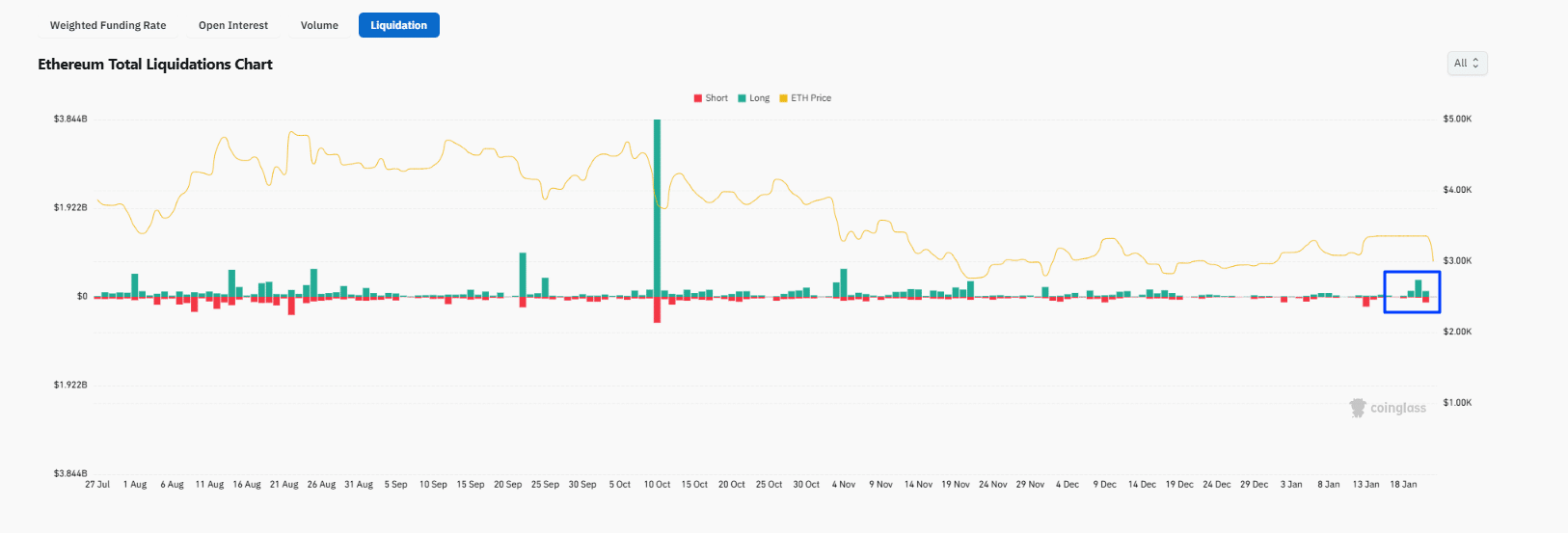Select the Volume tab
The height and width of the screenshot is (533, 1568).
(319, 25)
